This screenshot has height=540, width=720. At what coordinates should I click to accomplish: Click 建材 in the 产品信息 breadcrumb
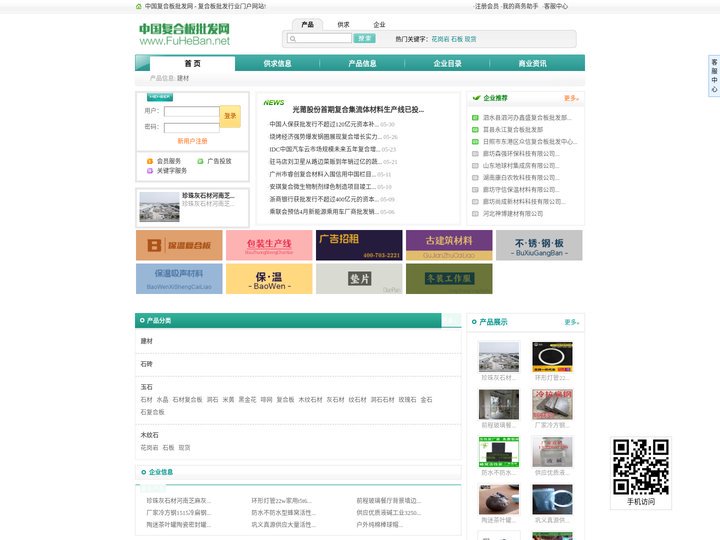click(x=183, y=79)
